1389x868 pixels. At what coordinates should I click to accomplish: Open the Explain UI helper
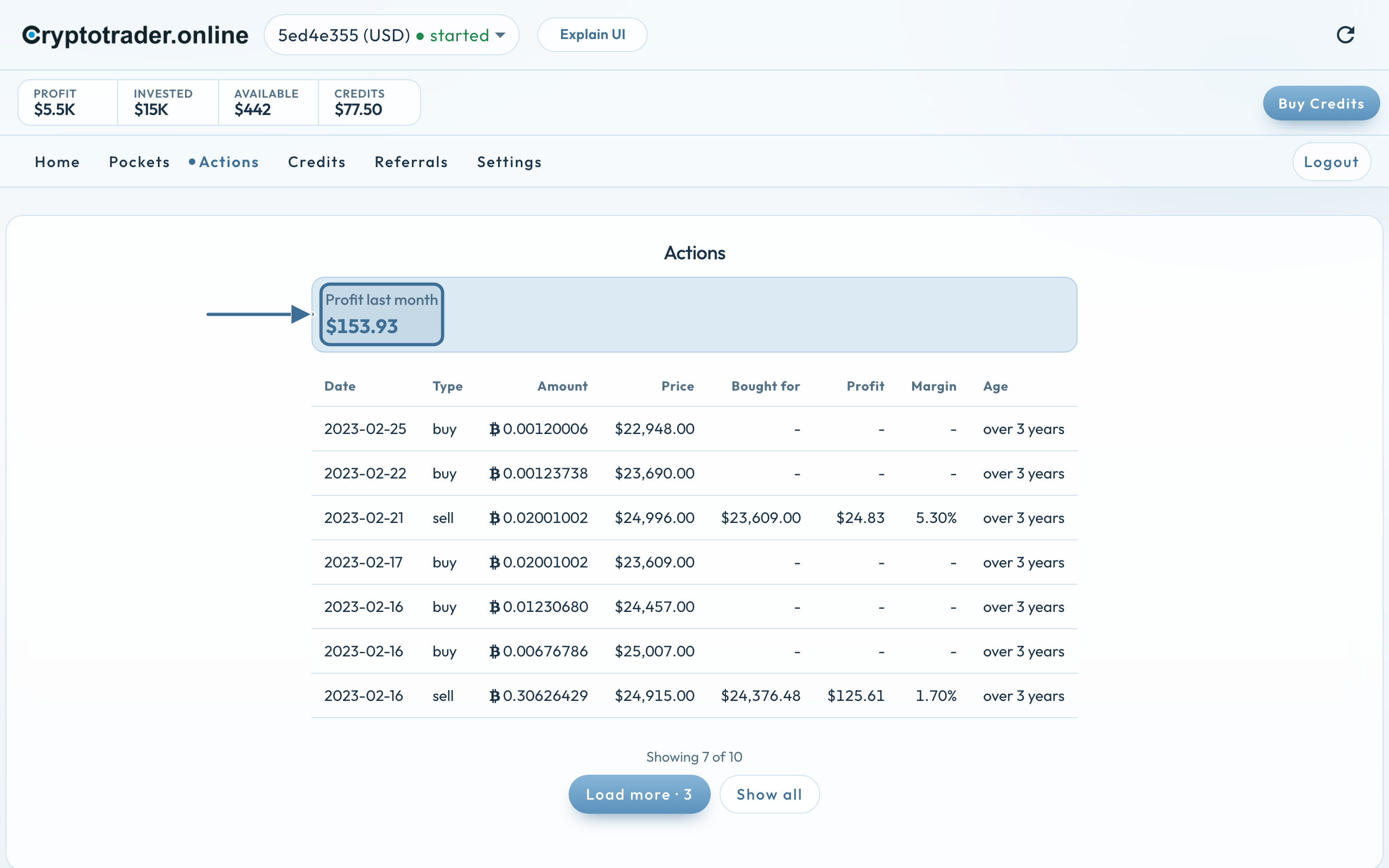click(592, 34)
